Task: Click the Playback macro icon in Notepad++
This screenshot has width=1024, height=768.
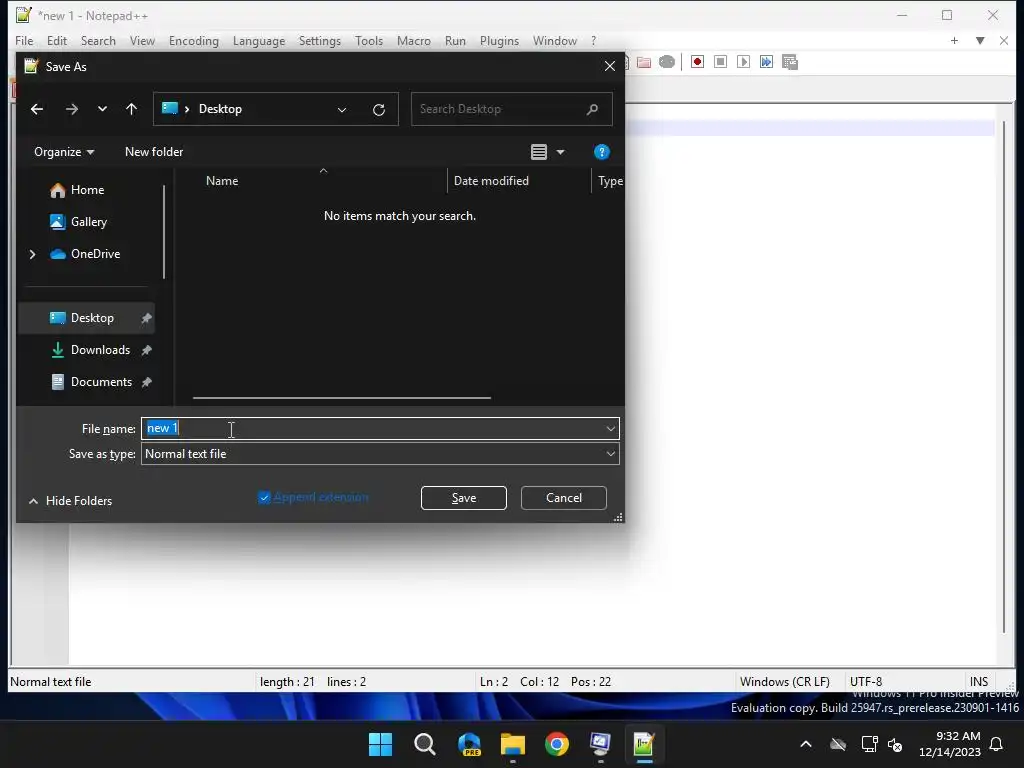Action: tap(743, 62)
